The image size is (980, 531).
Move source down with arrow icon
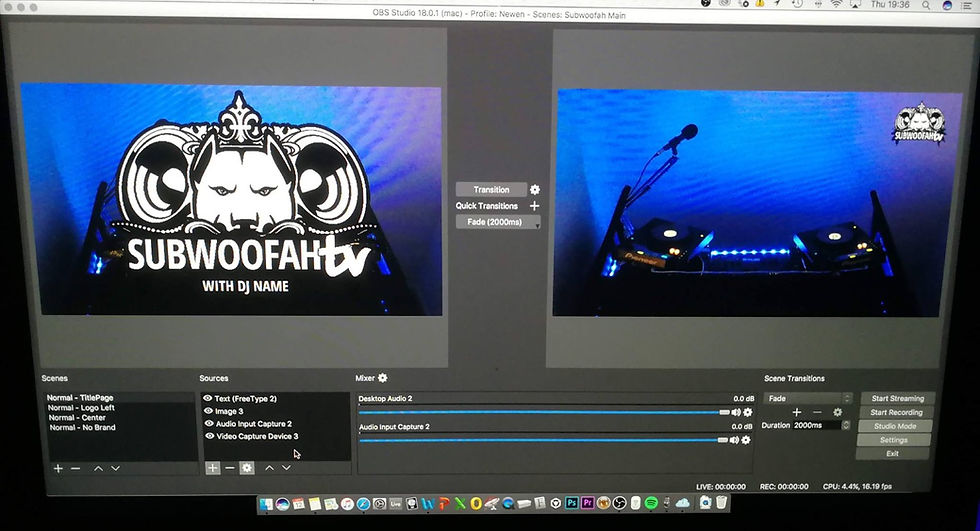[286, 467]
